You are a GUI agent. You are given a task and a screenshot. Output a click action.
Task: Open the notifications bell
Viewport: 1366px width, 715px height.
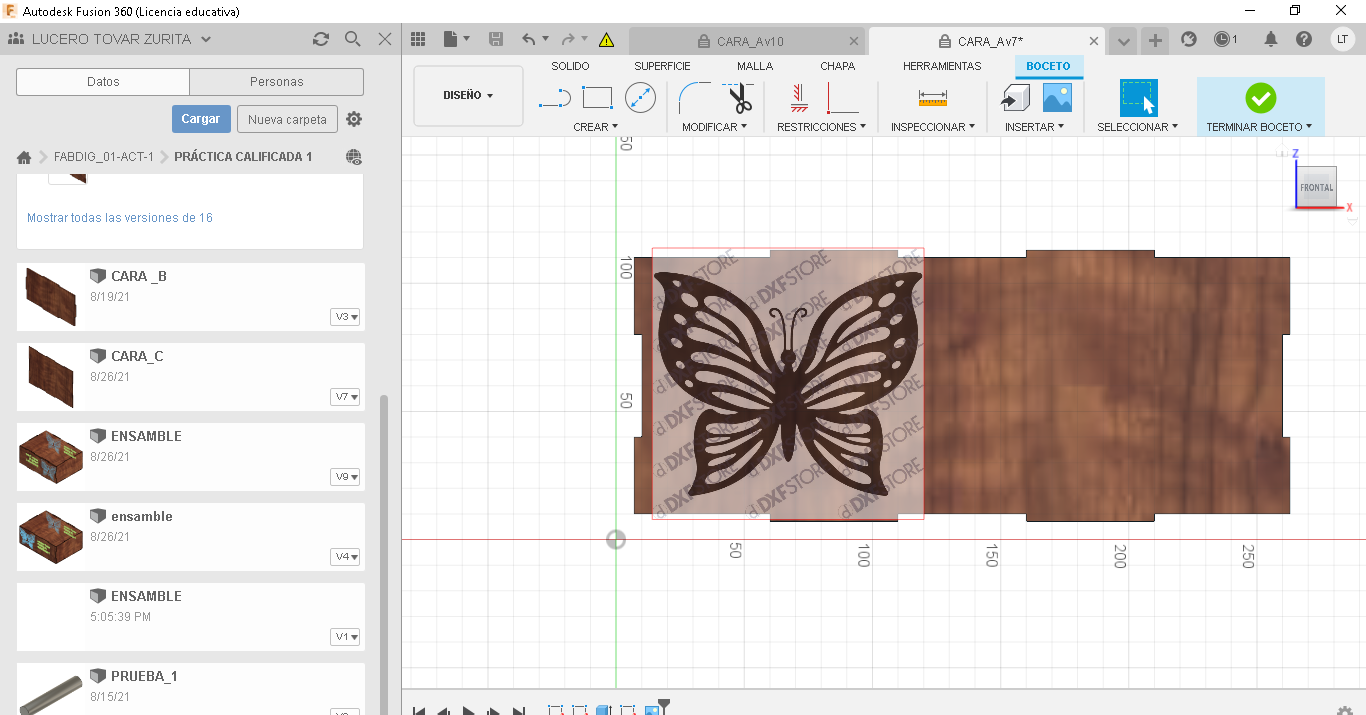pyautogui.click(x=1271, y=39)
